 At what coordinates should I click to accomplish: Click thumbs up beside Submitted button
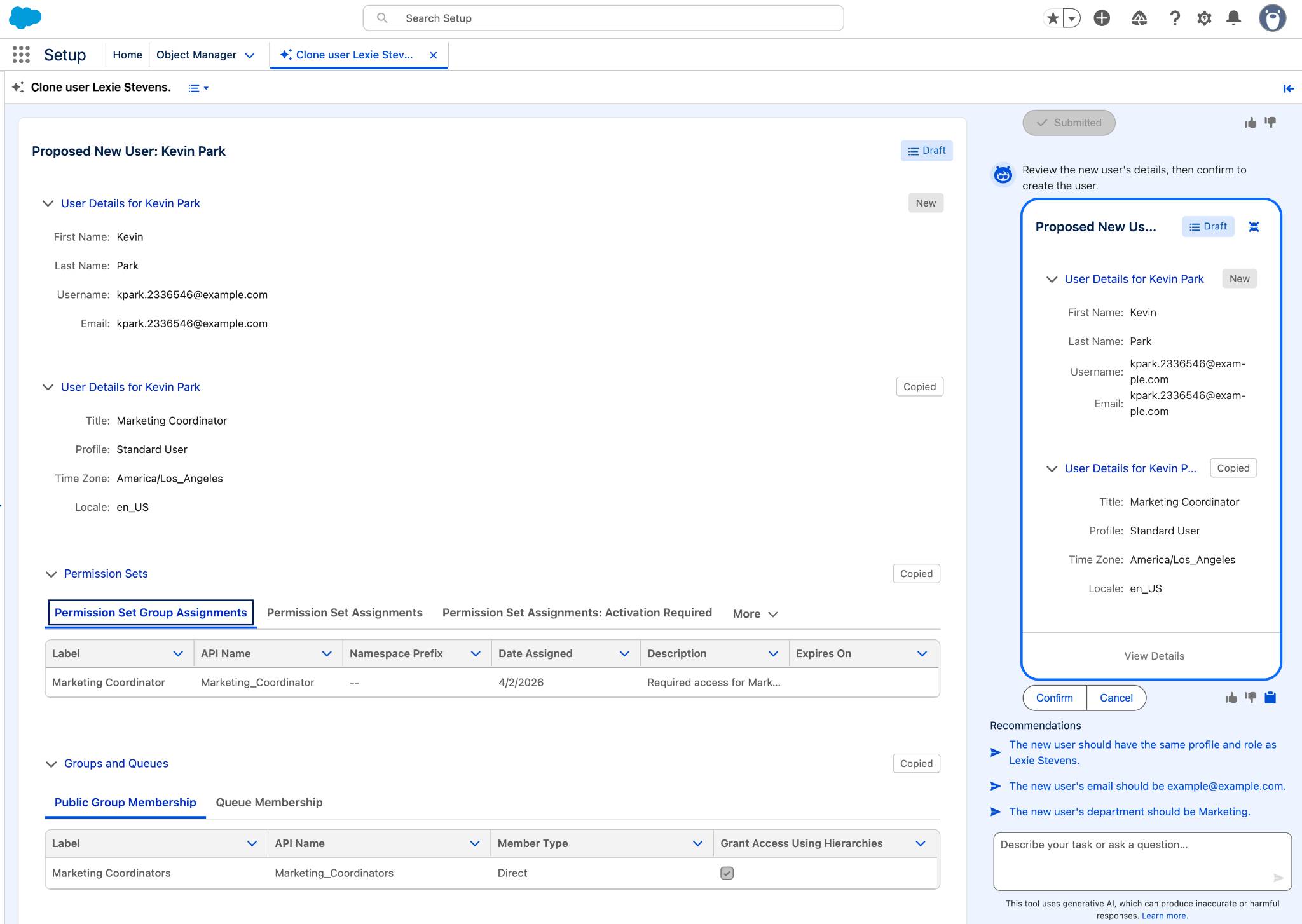point(1251,123)
